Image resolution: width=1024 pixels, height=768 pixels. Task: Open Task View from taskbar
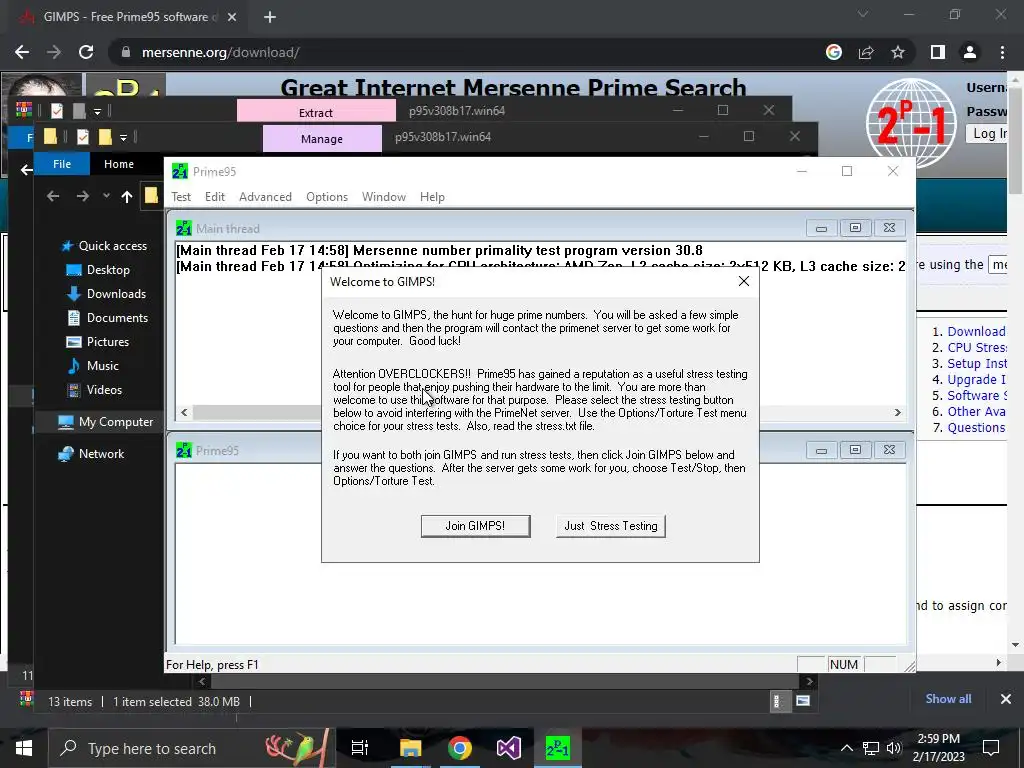point(360,748)
